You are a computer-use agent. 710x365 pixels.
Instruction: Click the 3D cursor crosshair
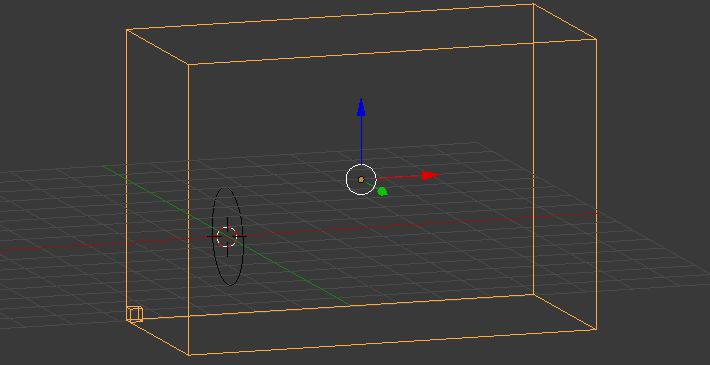tap(227, 236)
